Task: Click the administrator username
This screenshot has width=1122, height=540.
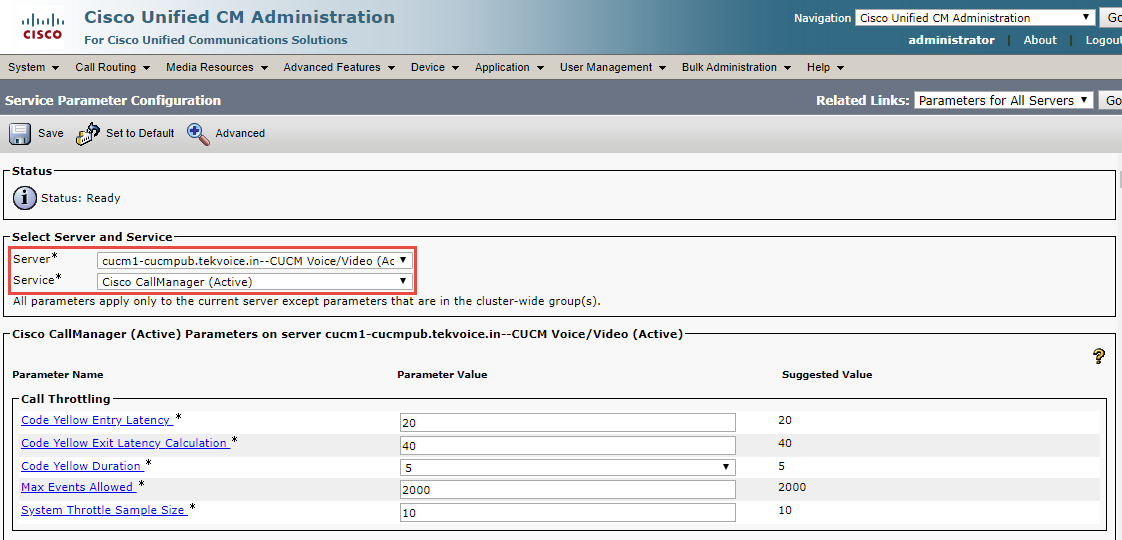Action: point(951,40)
